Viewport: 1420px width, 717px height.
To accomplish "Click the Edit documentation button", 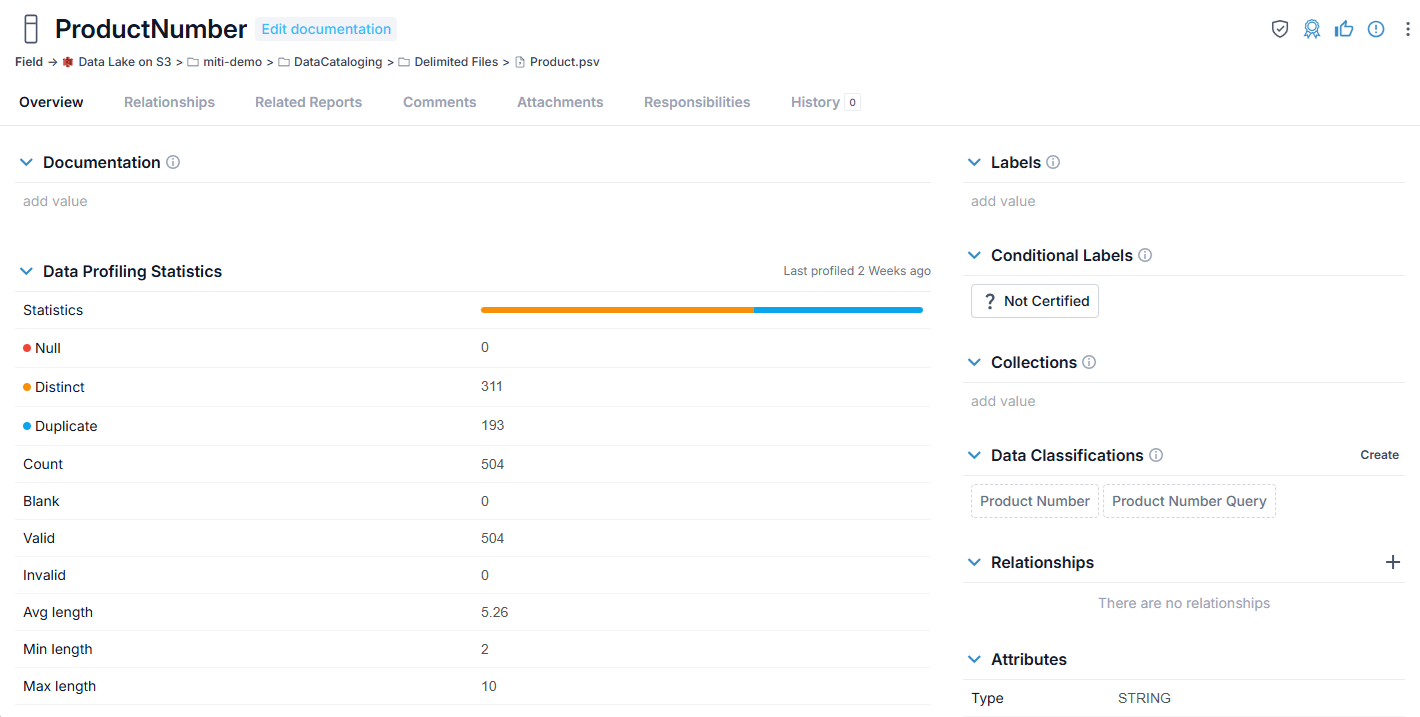I will coord(326,29).
